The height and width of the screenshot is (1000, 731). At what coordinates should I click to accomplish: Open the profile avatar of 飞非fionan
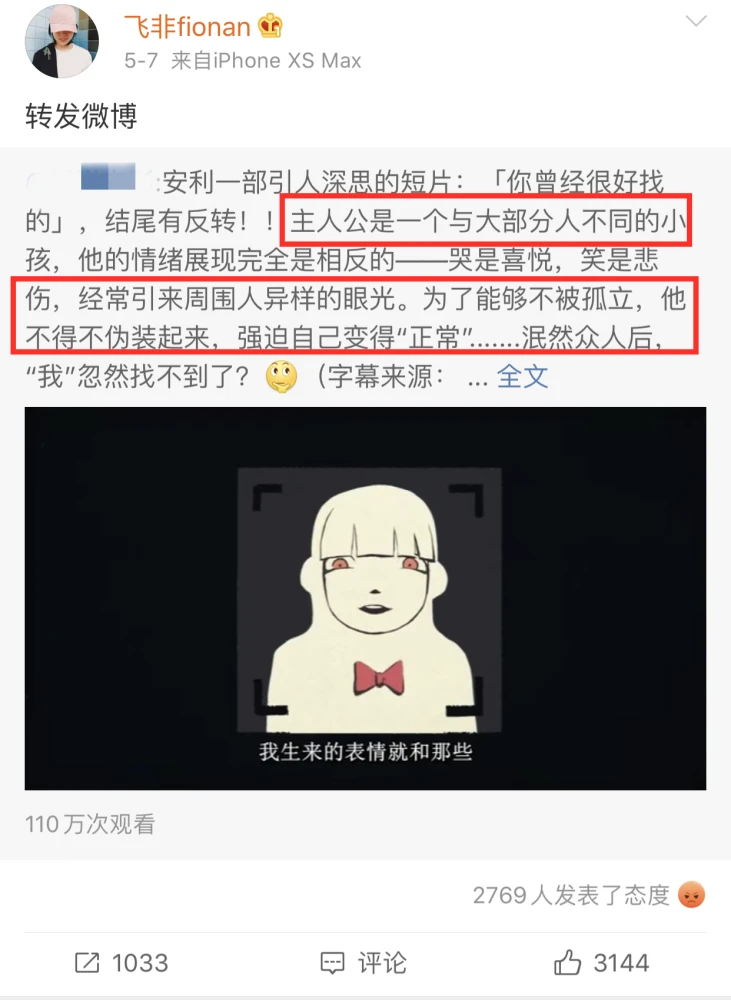[61, 41]
